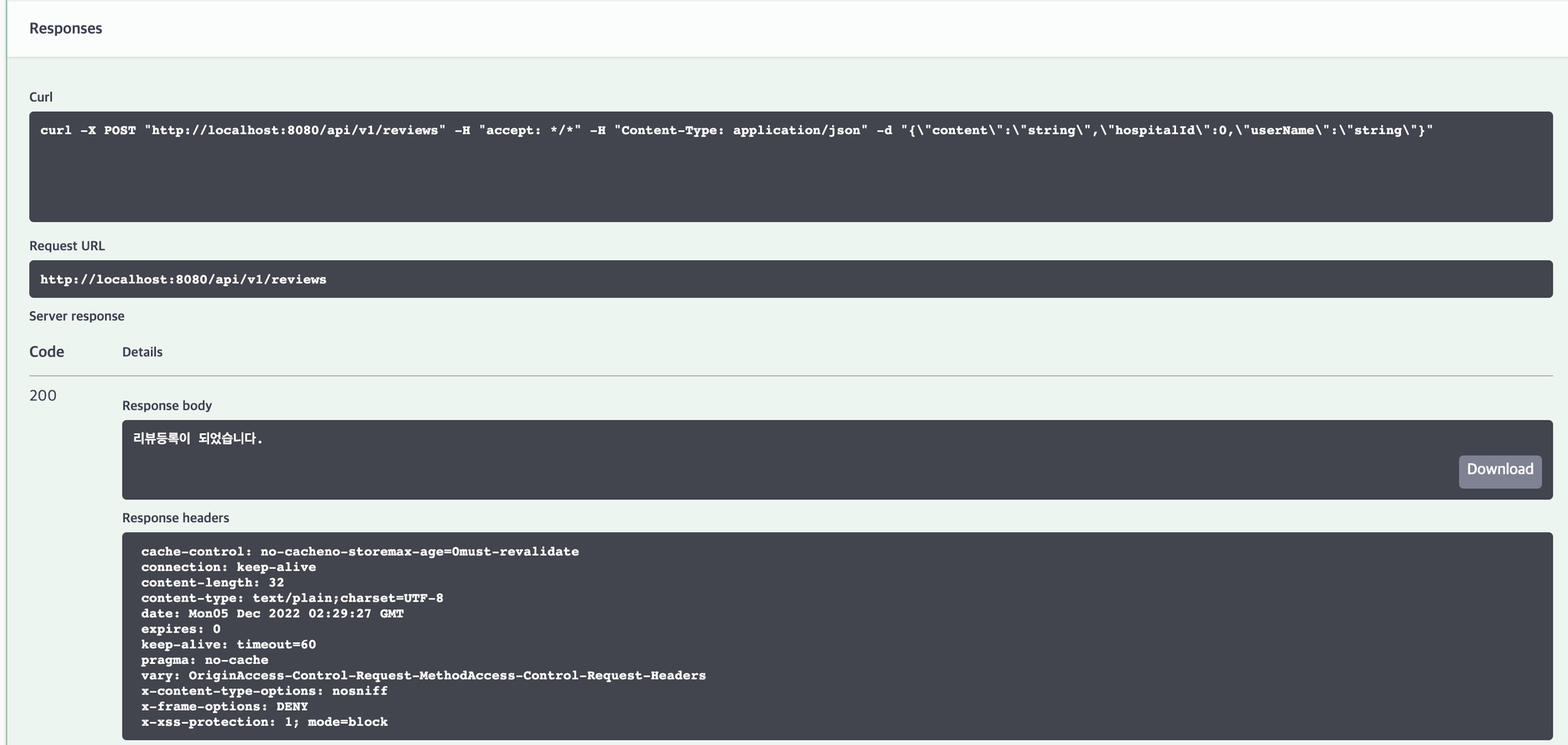Click the date header line

coord(272,614)
